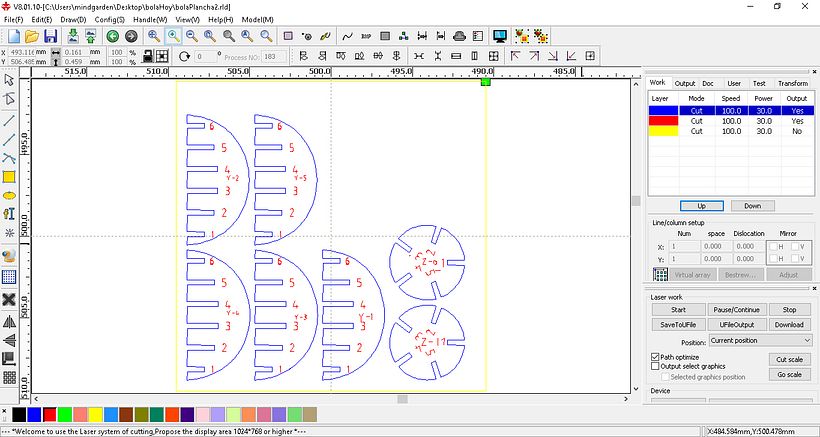Open the Model(M) menu
Screen dimensions: 820x437
click(257, 19)
